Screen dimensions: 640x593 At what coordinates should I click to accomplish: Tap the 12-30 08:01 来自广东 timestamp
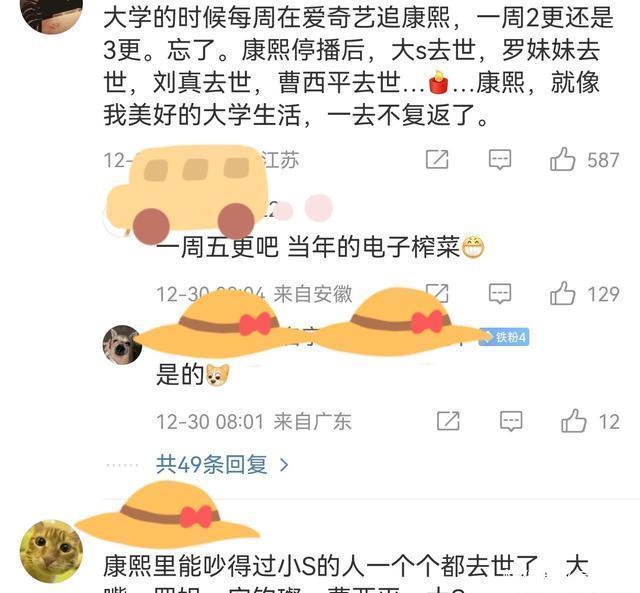pyautogui.click(x=253, y=421)
